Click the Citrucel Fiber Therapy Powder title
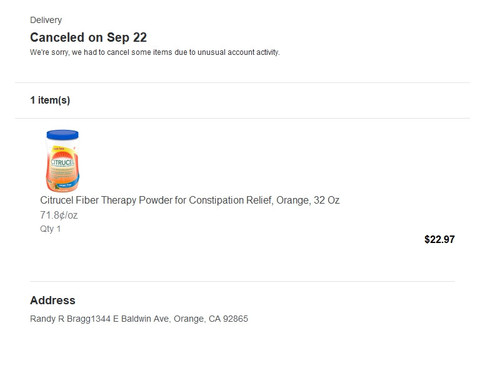Image resolution: width=500 pixels, height=366 pixels. coord(190,200)
